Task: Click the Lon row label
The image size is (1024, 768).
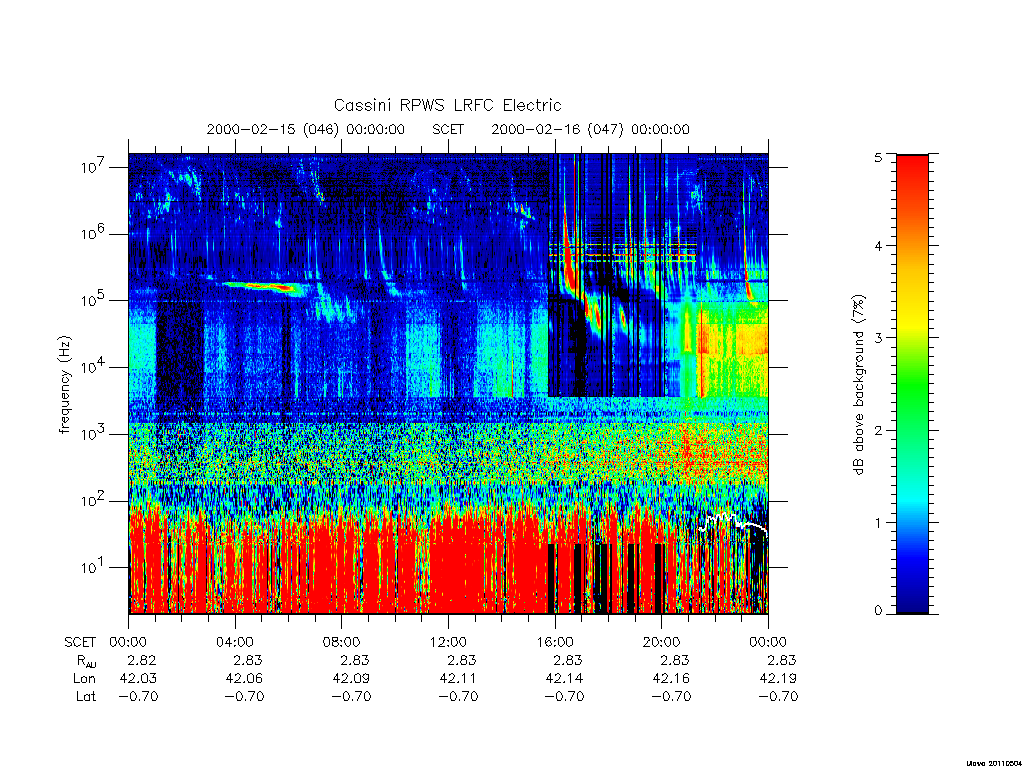Action: [84, 679]
